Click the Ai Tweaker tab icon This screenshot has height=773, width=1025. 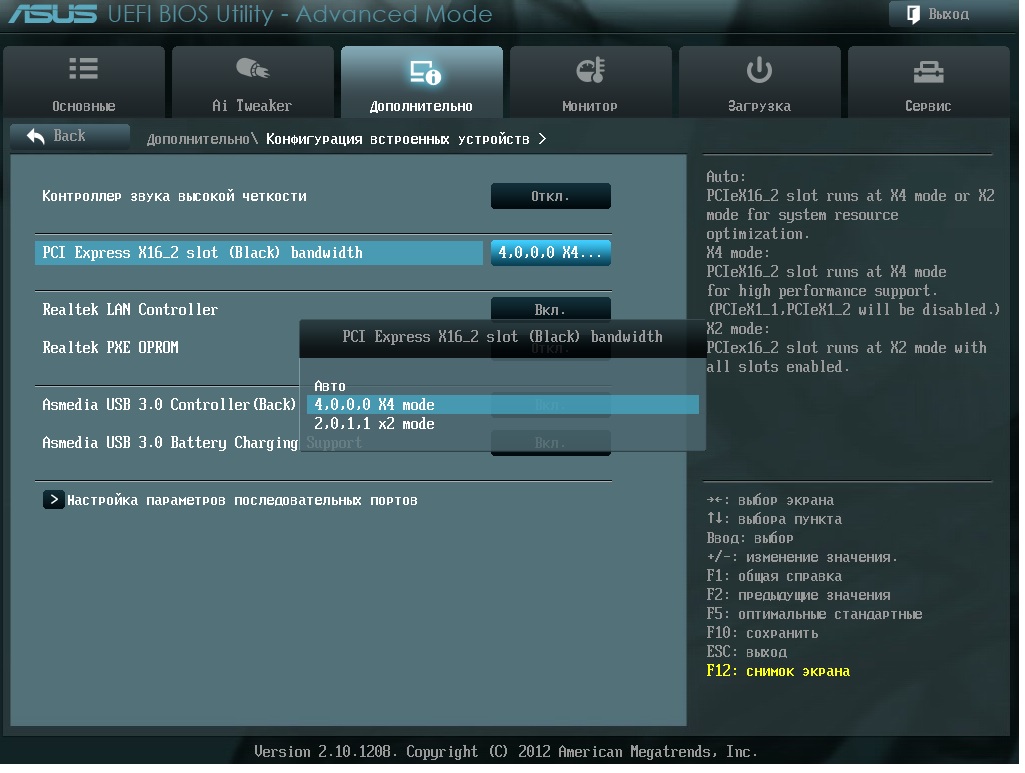tap(252, 68)
